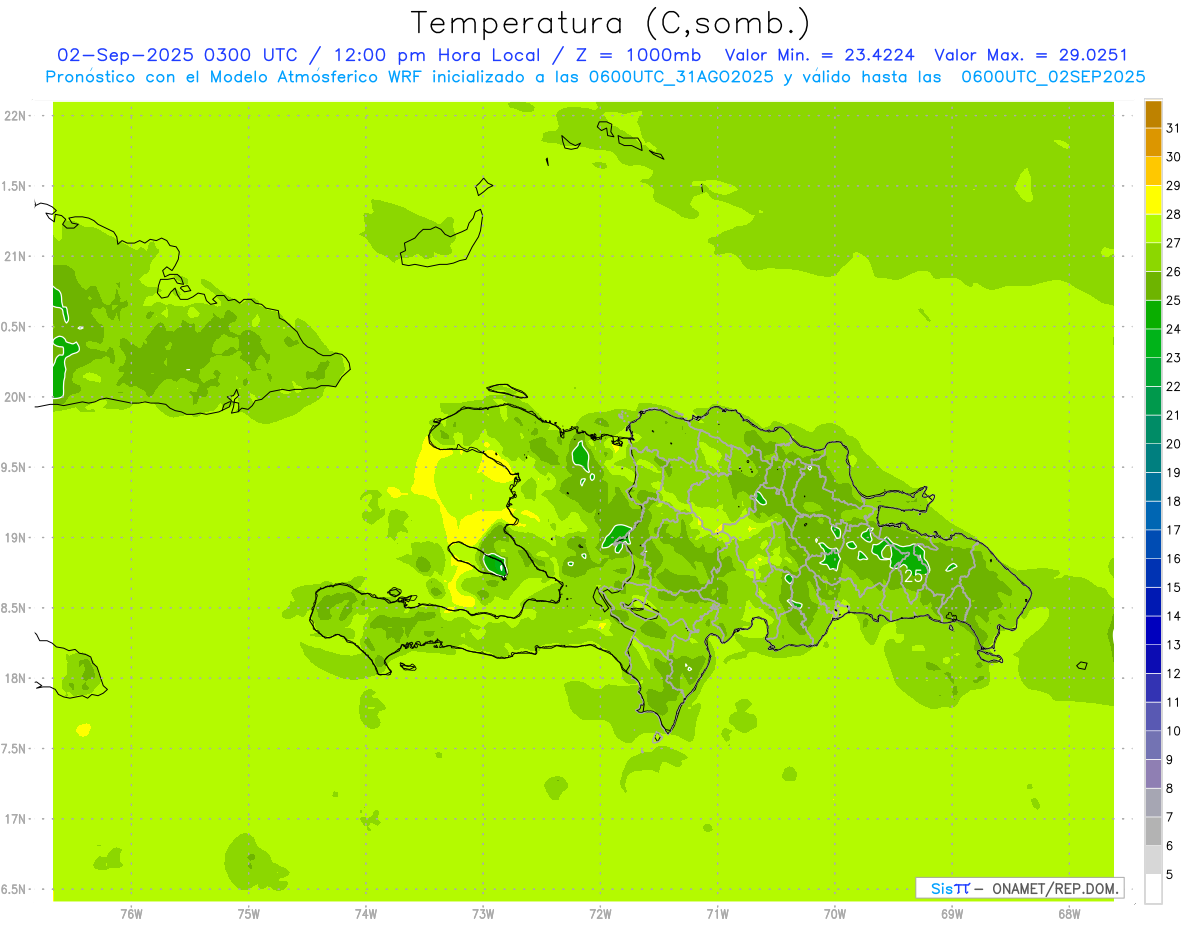The width and height of the screenshot is (1200, 927).
Task: Click the '21N' latitude label
Action: (x=17, y=256)
